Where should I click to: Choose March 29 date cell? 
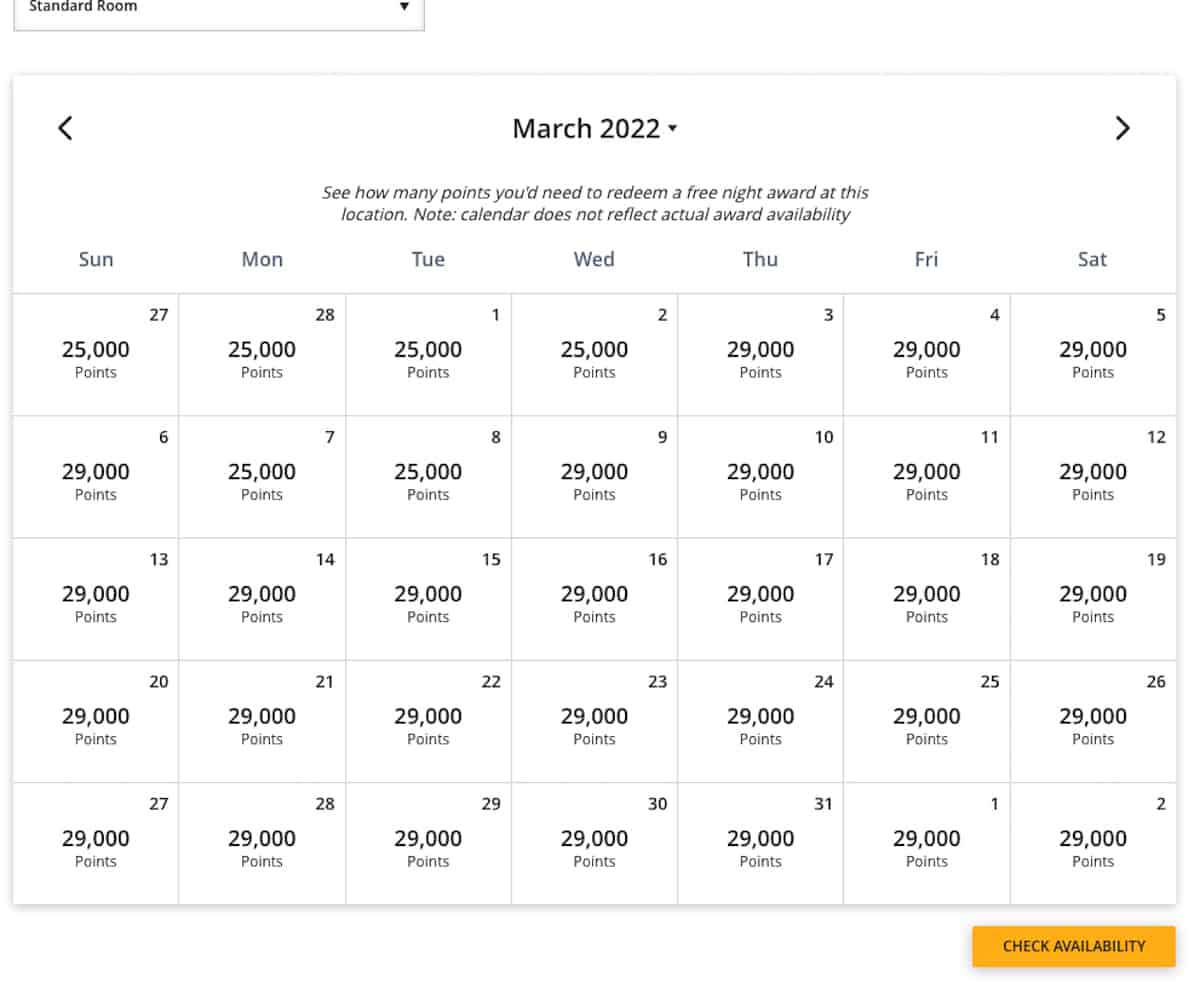point(428,844)
